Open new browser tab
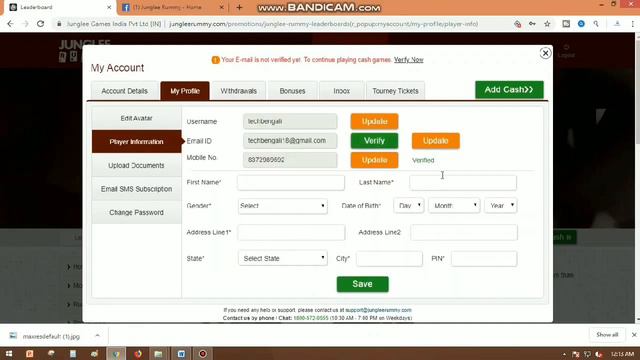This screenshot has height=360, width=640. click(x=239, y=7)
